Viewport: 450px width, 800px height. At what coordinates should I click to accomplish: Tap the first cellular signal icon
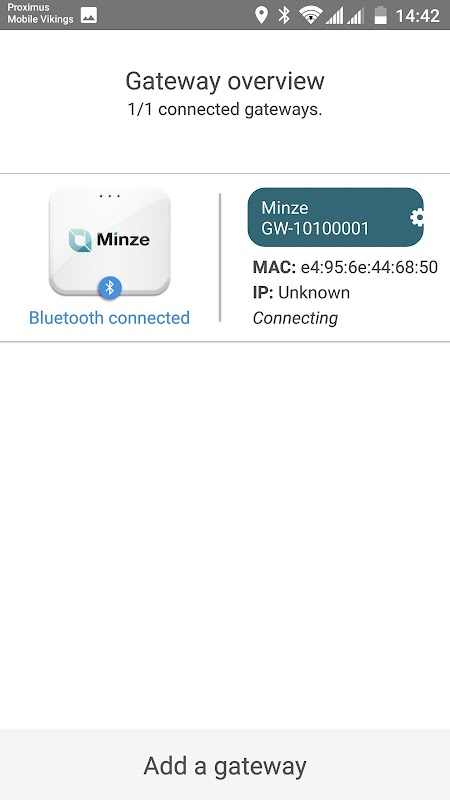[335, 15]
